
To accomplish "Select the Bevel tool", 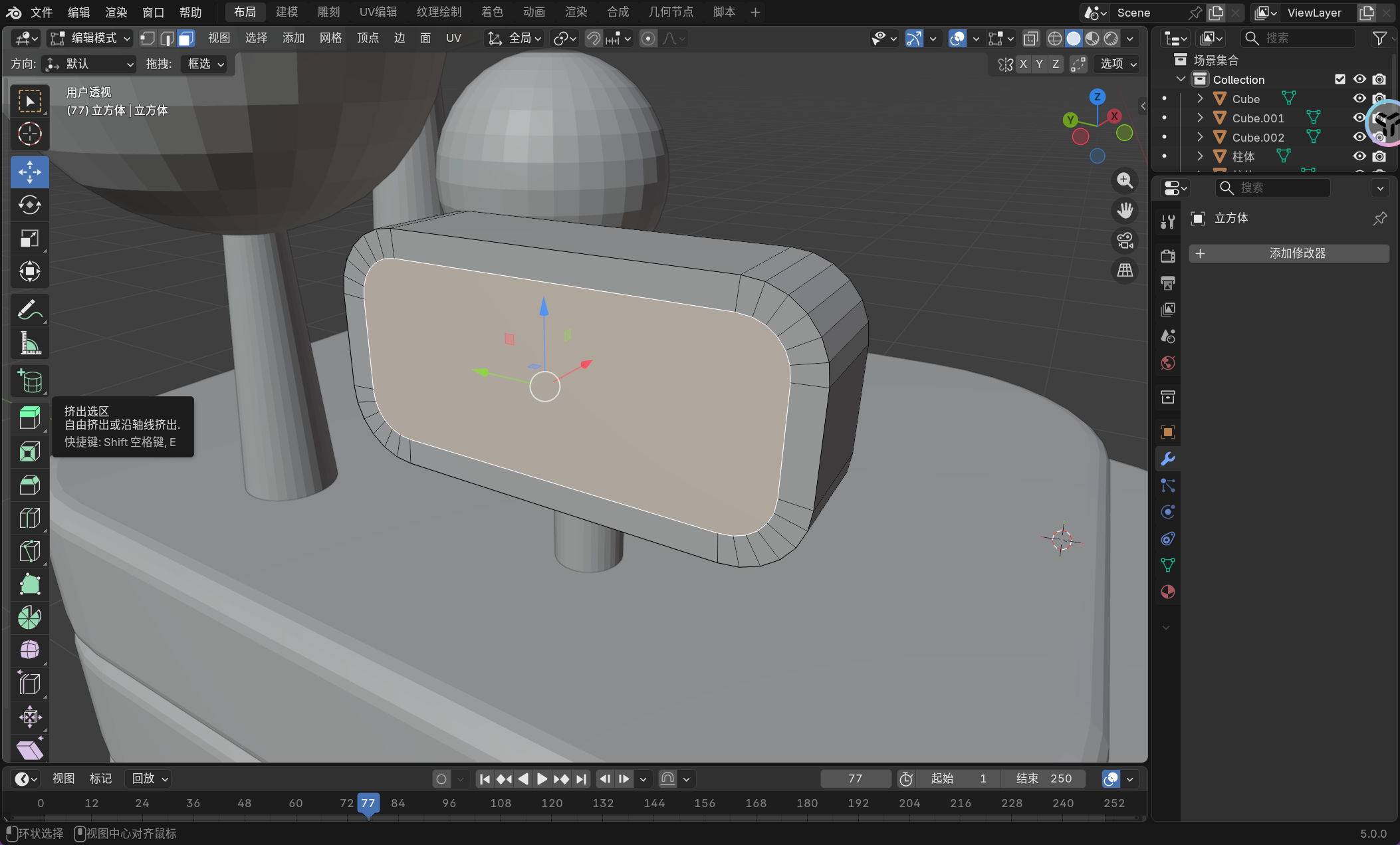I will coord(29,485).
